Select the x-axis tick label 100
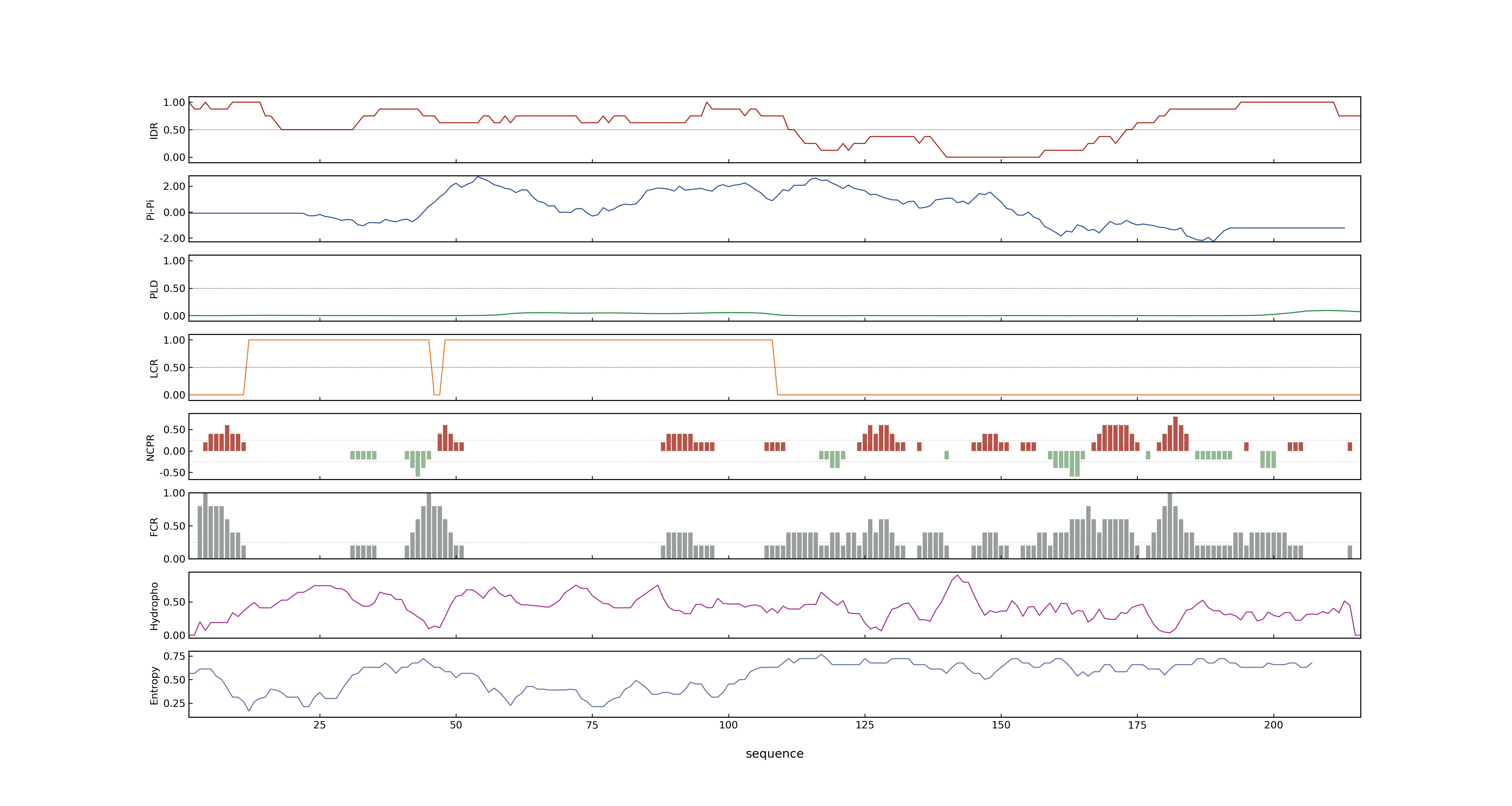Image resolution: width=1512 pixels, height=806 pixels. [728, 725]
